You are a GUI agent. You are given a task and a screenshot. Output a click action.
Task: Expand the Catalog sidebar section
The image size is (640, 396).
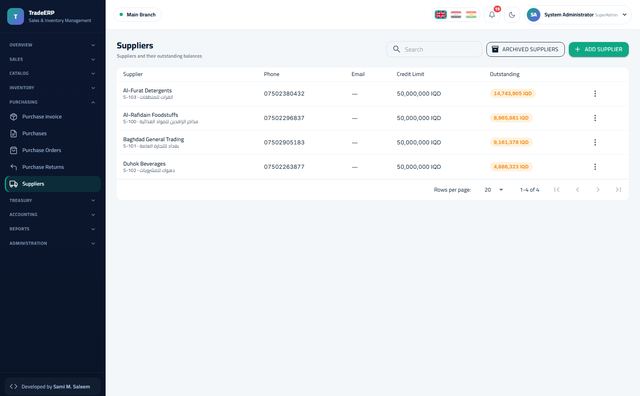point(52,73)
